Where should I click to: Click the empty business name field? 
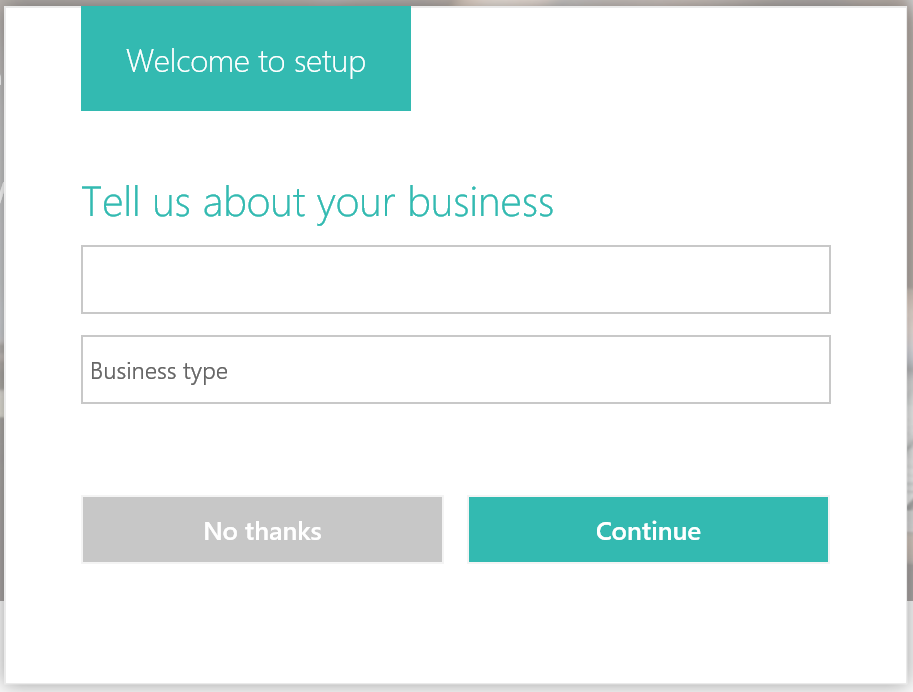coord(456,279)
